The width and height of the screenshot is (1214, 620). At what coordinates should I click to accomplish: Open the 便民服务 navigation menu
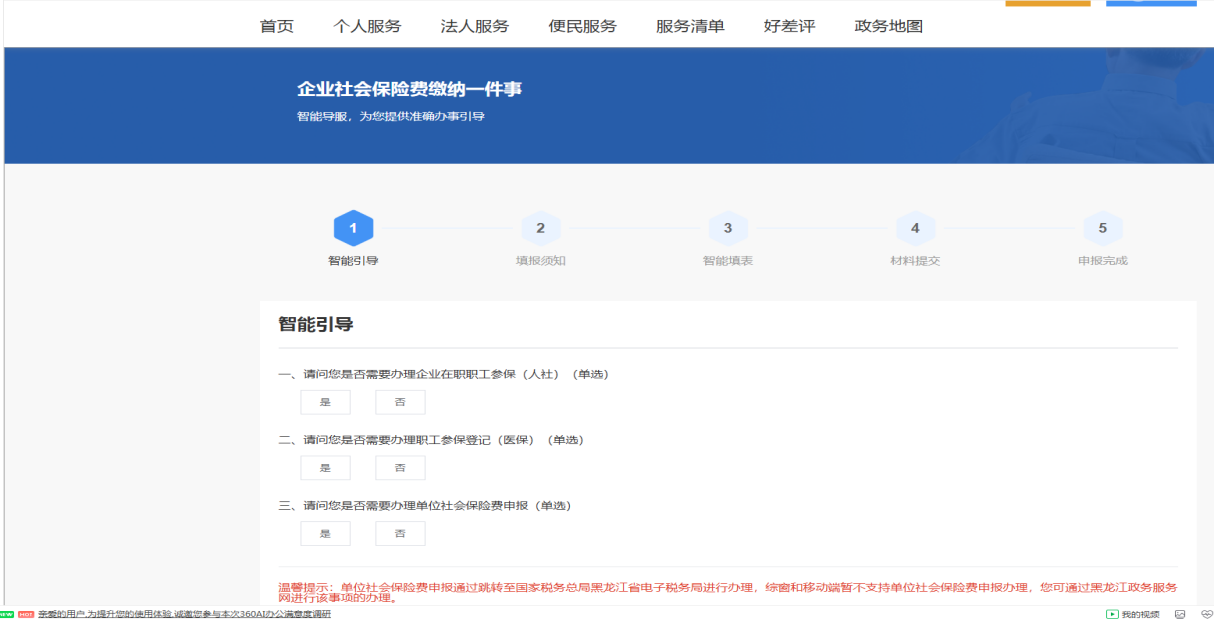pyautogui.click(x=583, y=26)
